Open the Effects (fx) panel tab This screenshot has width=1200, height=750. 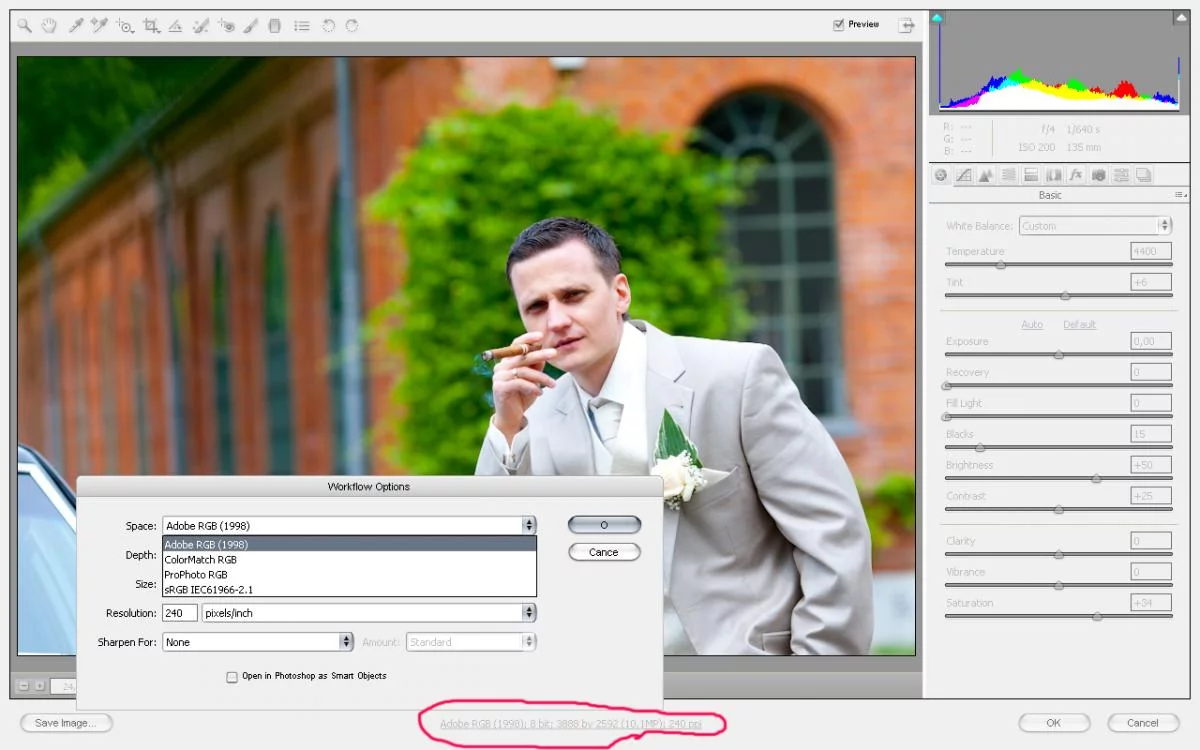click(x=1075, y=175)
